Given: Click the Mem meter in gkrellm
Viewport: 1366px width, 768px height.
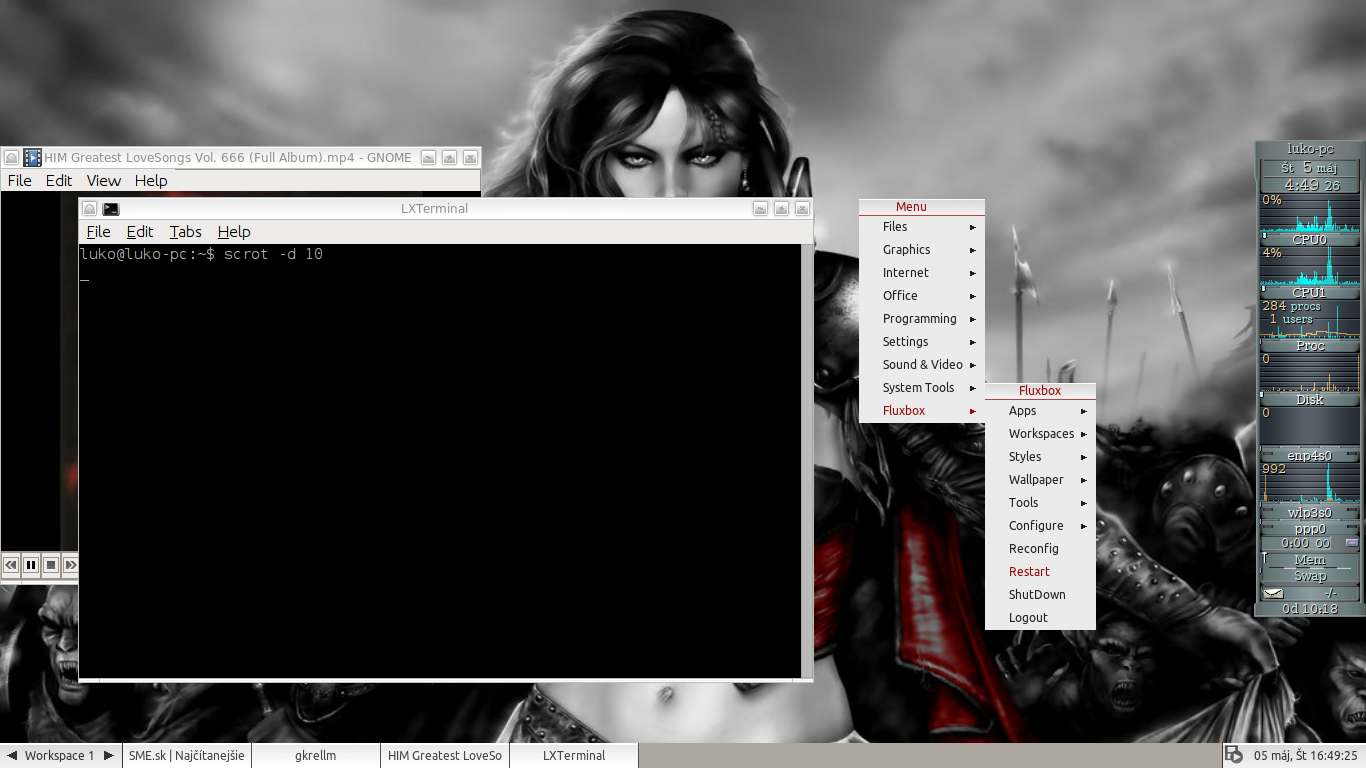Looking at the screenshot, I should pyautogui.click(x=1309, y=560).
